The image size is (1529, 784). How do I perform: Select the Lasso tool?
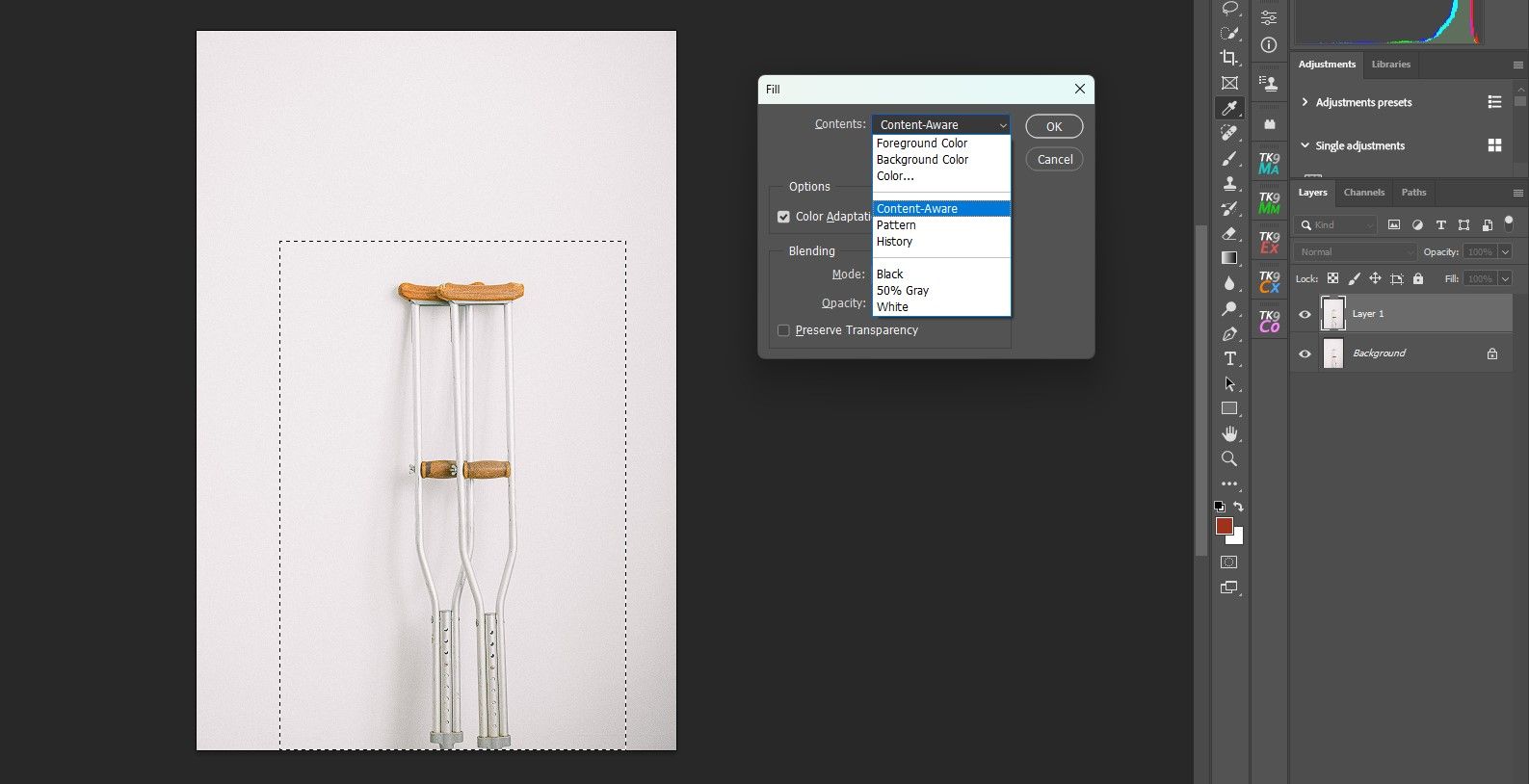click(1229, 8)
